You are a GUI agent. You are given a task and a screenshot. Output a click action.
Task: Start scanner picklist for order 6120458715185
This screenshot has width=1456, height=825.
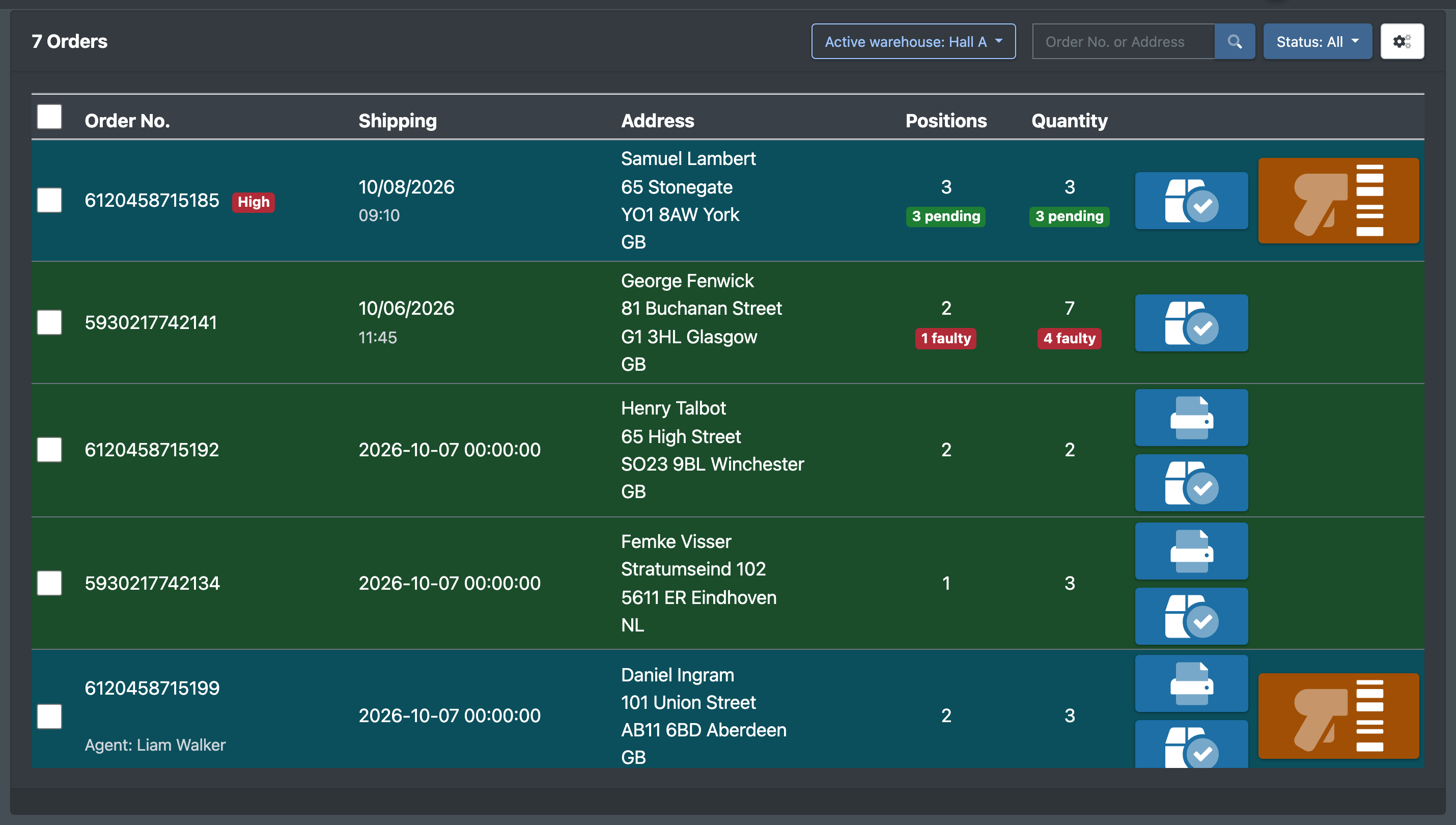point(1339,201)
